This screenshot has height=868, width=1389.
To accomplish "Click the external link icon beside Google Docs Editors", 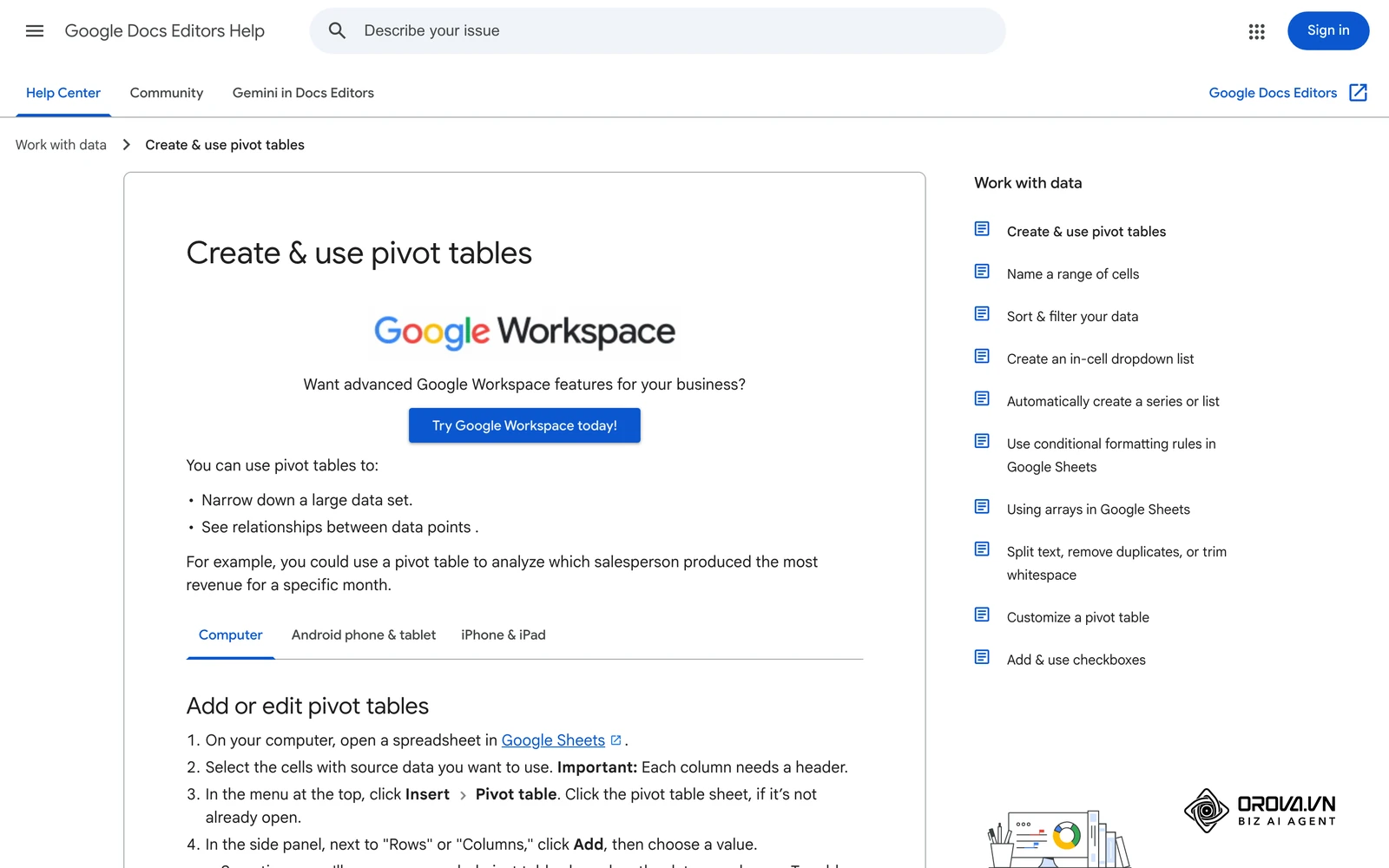I will pos(1358,93).
